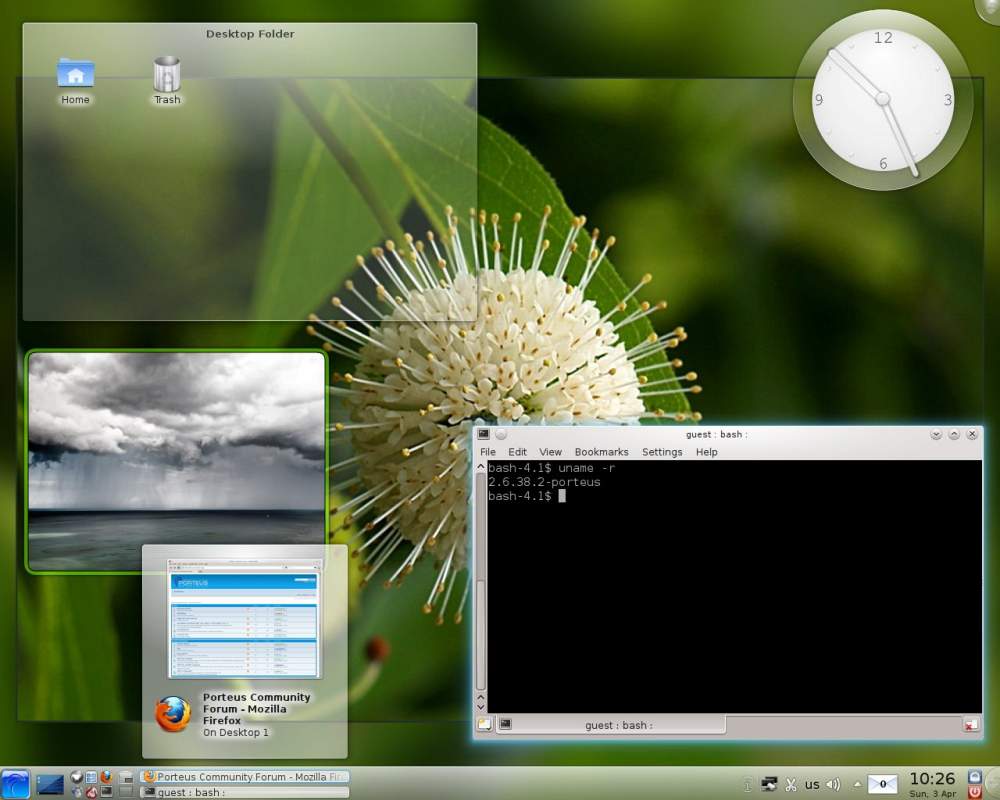Screen dimensions: 1000x800
Task: Click the network connection tray icon
Action: 769,784
